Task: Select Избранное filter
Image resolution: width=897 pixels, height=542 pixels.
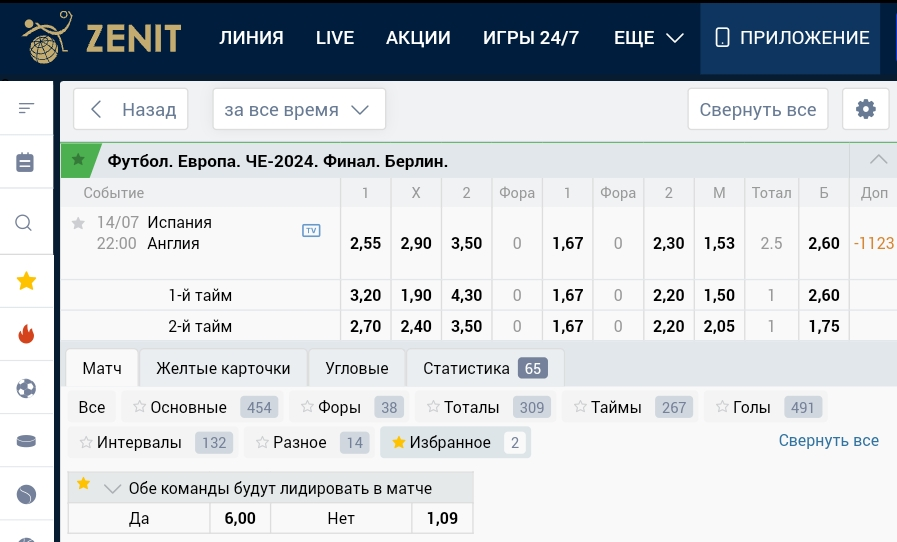Action: click(455, 442)
